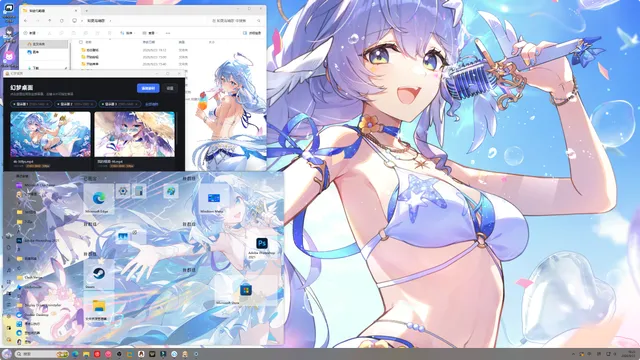
Task: Open the Photos tile in Start menu
Action: (123, 237)
